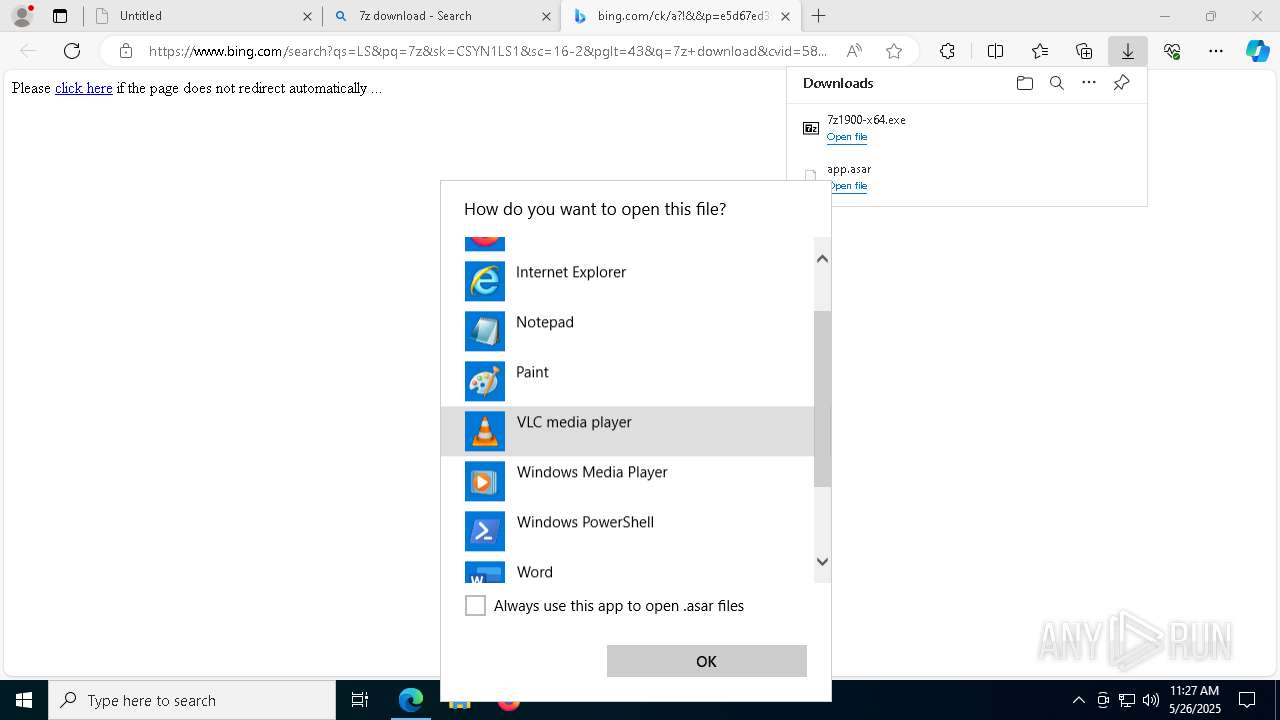Open Collections icon in toolbar
1280x720 pixels.
pos(1084,51)
